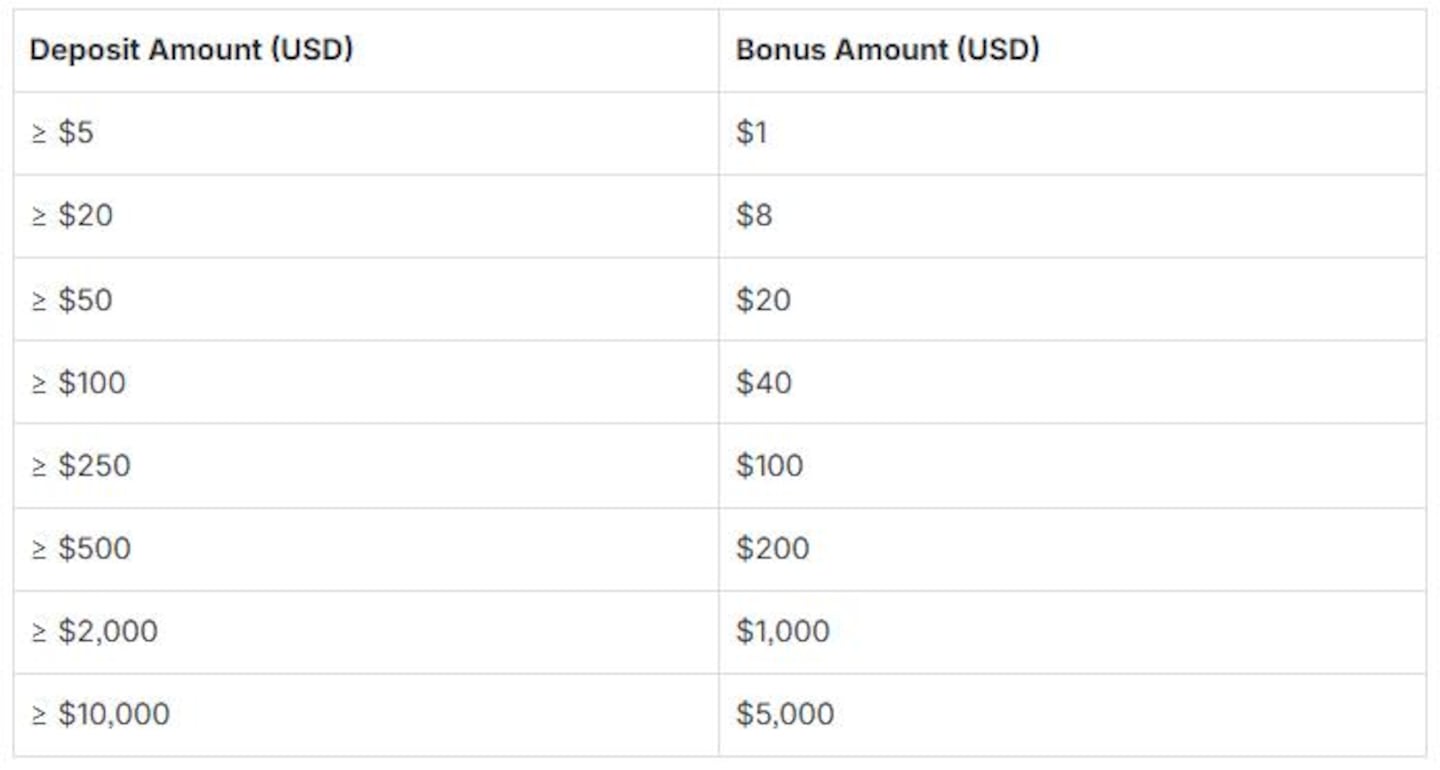Click the $1,000 bonus amount cell
Viewport: 1440px width, 770px height.
783,631
